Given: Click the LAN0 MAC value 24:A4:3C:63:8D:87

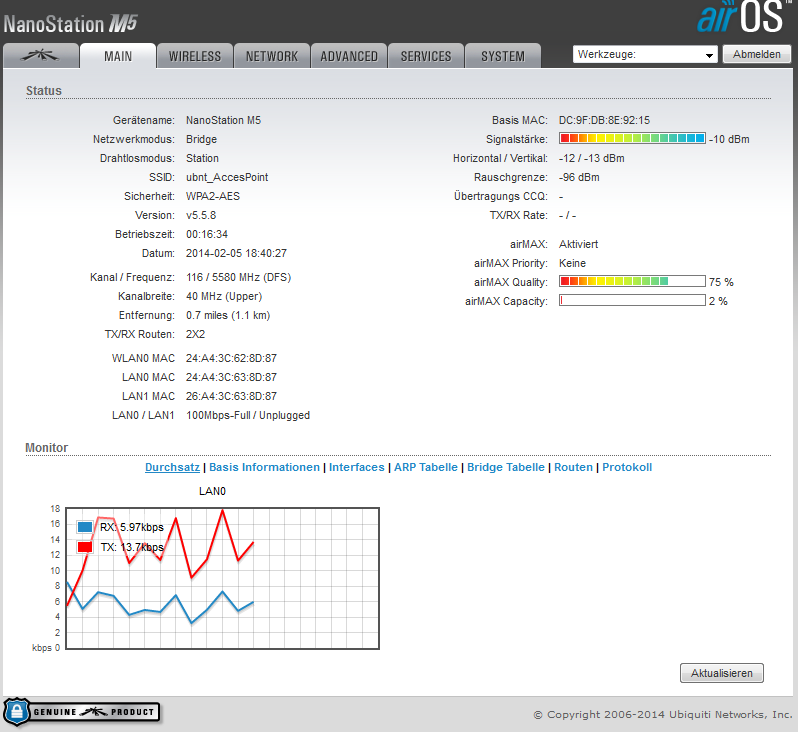Looking at the screenshot, I should coord(231,377).
